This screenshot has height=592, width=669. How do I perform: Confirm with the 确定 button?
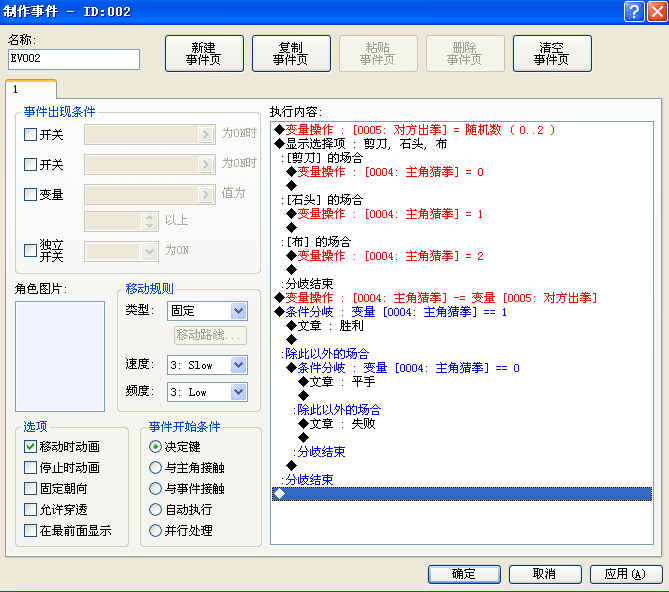click(x=464, y=574)
